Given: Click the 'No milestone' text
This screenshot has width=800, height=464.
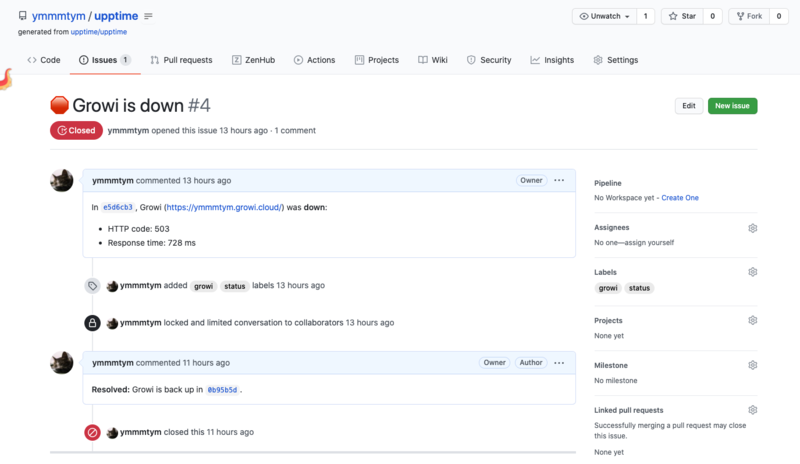Looking at the screenshot, I should click(616, 380).
